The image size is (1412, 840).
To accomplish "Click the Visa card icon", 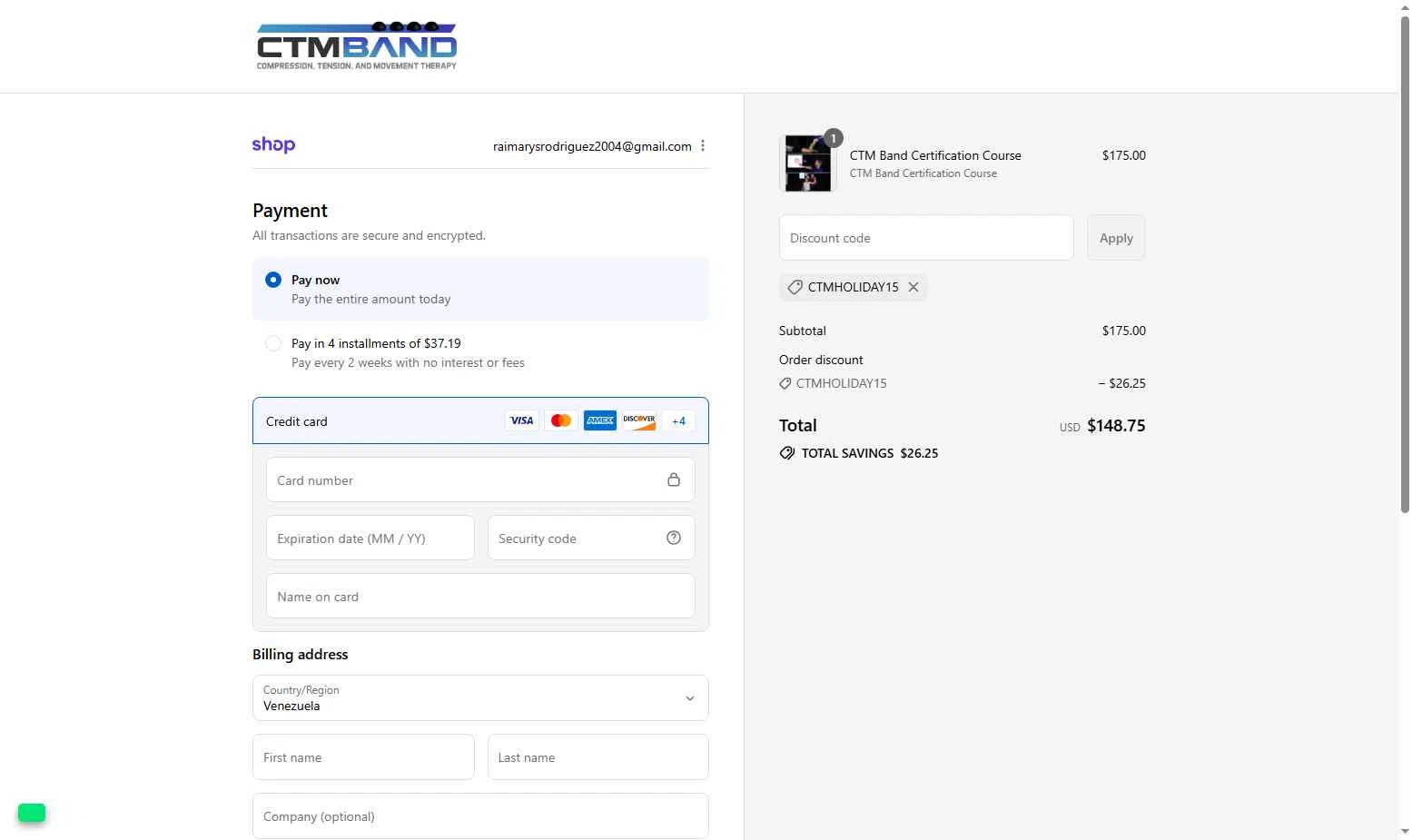I will coord(521,420).
